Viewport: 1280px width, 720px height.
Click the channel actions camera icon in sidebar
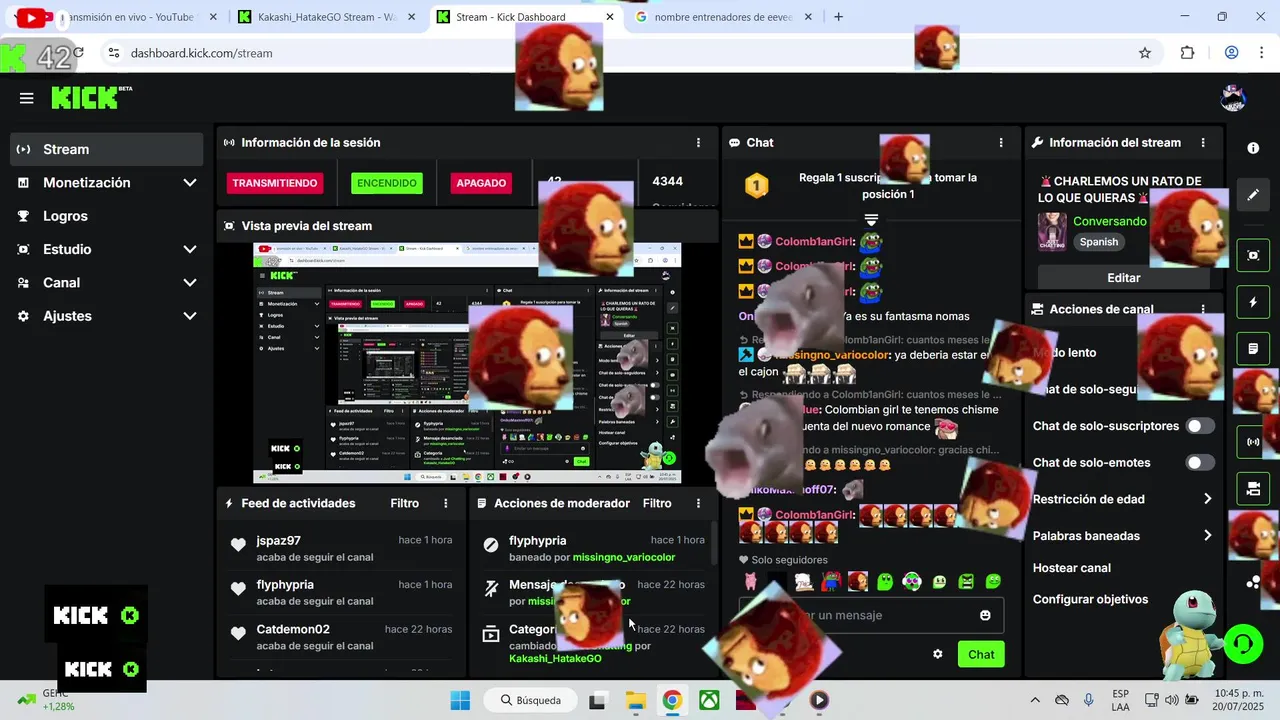(1253, 489)
